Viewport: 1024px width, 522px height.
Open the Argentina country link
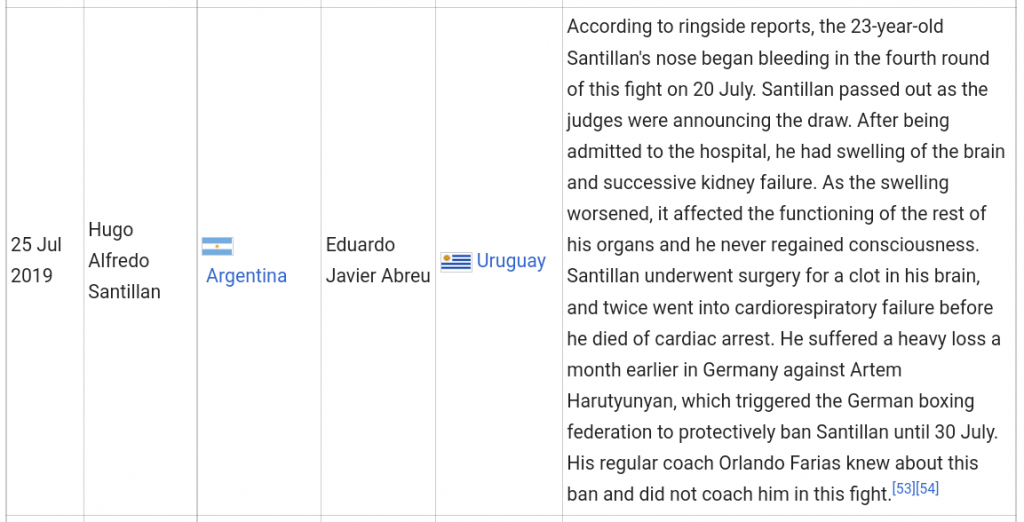pyautogui.click(x=246, y=276)
